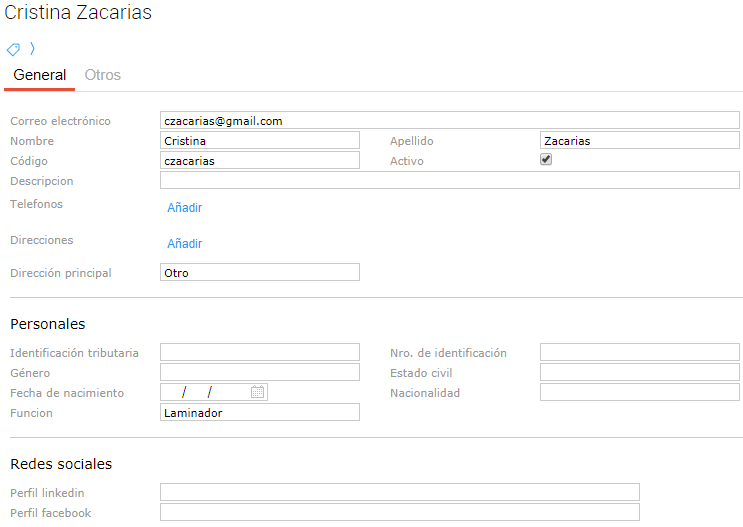Open the Género field
Screen dimensions: 743x527
(x=259, y=372)
